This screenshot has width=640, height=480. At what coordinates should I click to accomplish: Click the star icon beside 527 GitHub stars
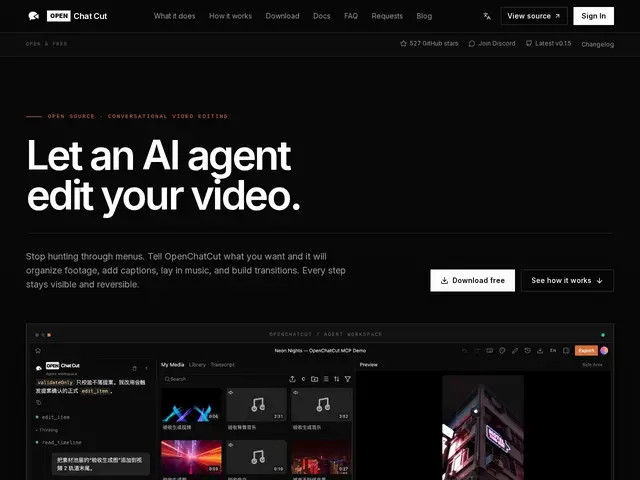tap(403, 43)
